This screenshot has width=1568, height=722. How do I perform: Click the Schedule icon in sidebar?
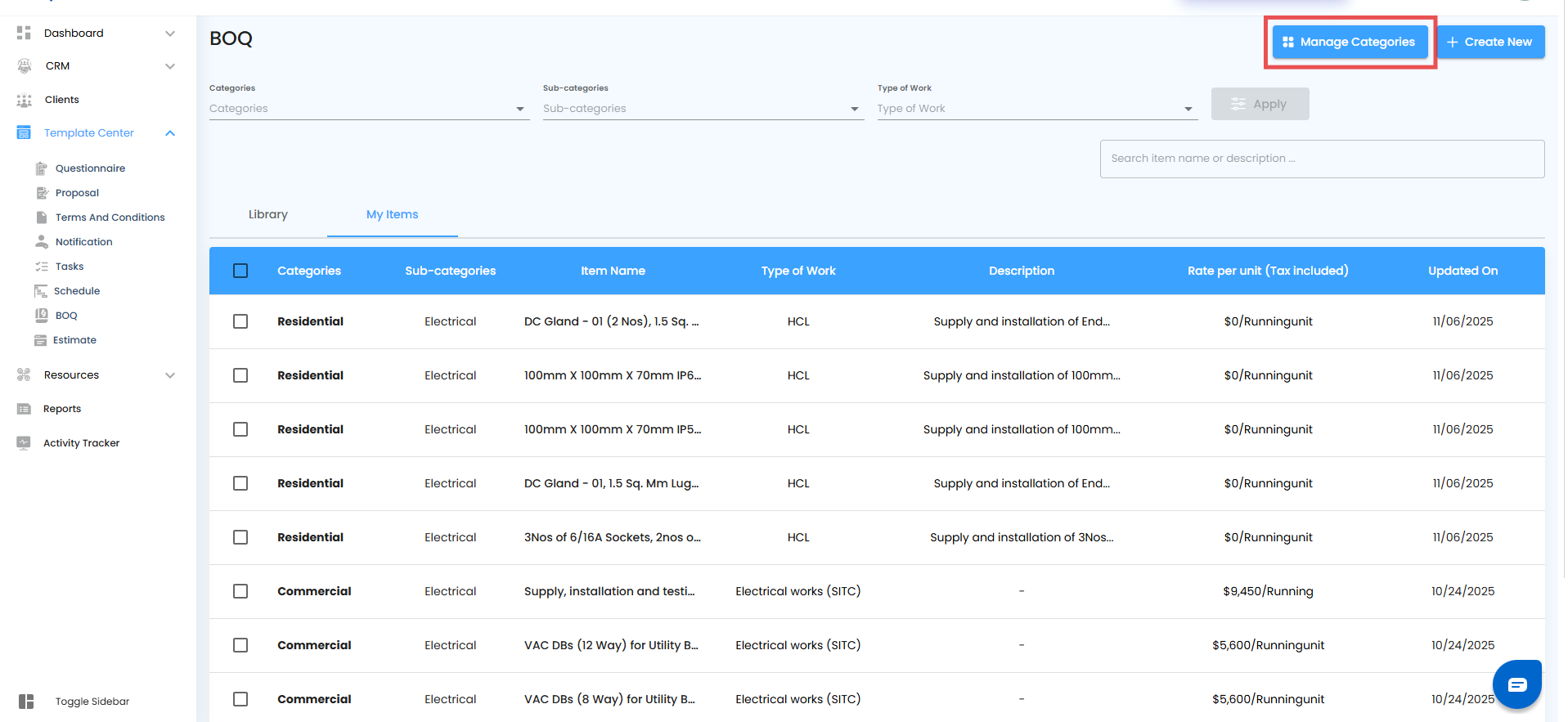click(40, 291)
